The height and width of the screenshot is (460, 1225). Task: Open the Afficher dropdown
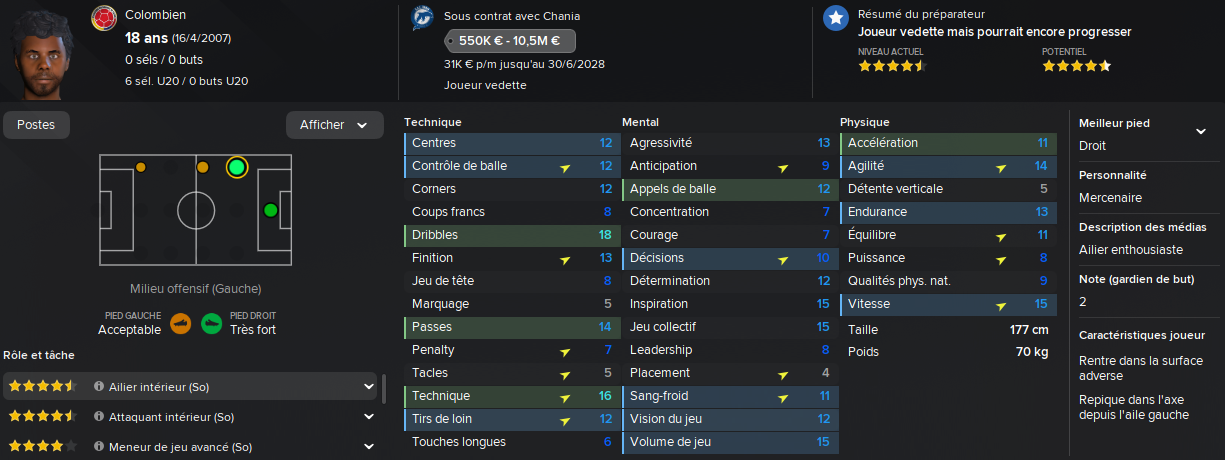[334, 125]
